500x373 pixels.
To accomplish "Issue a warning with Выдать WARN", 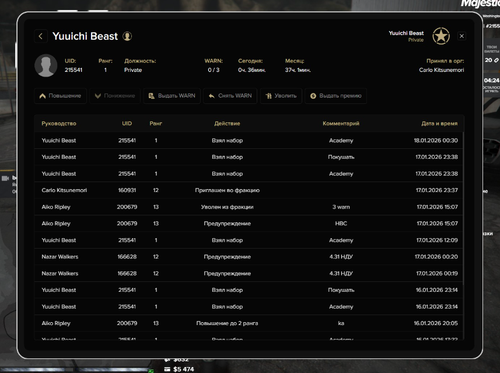I will point(172,96).
